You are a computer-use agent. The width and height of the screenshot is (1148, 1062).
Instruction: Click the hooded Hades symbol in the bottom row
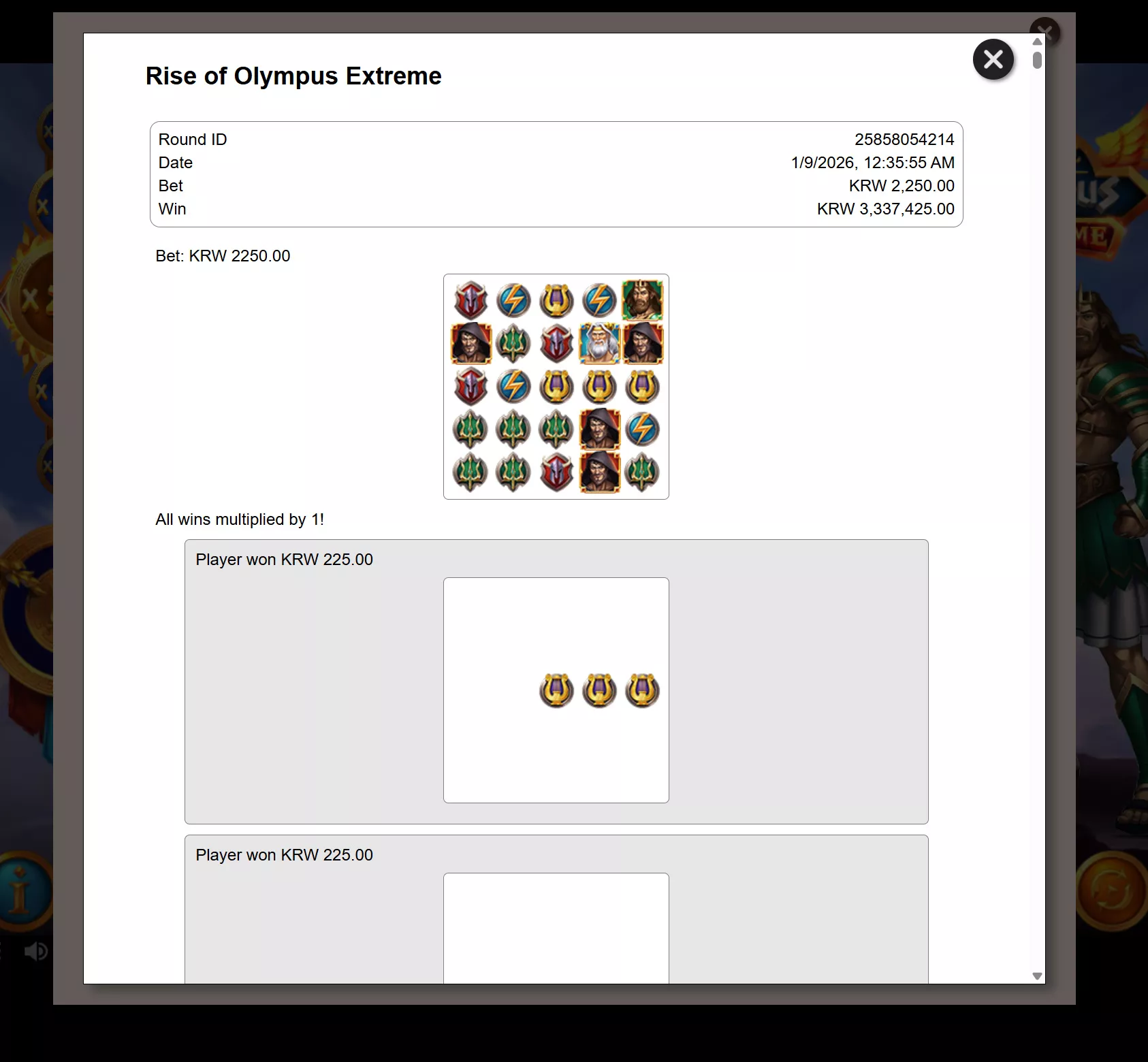click(x=599, y=472)
